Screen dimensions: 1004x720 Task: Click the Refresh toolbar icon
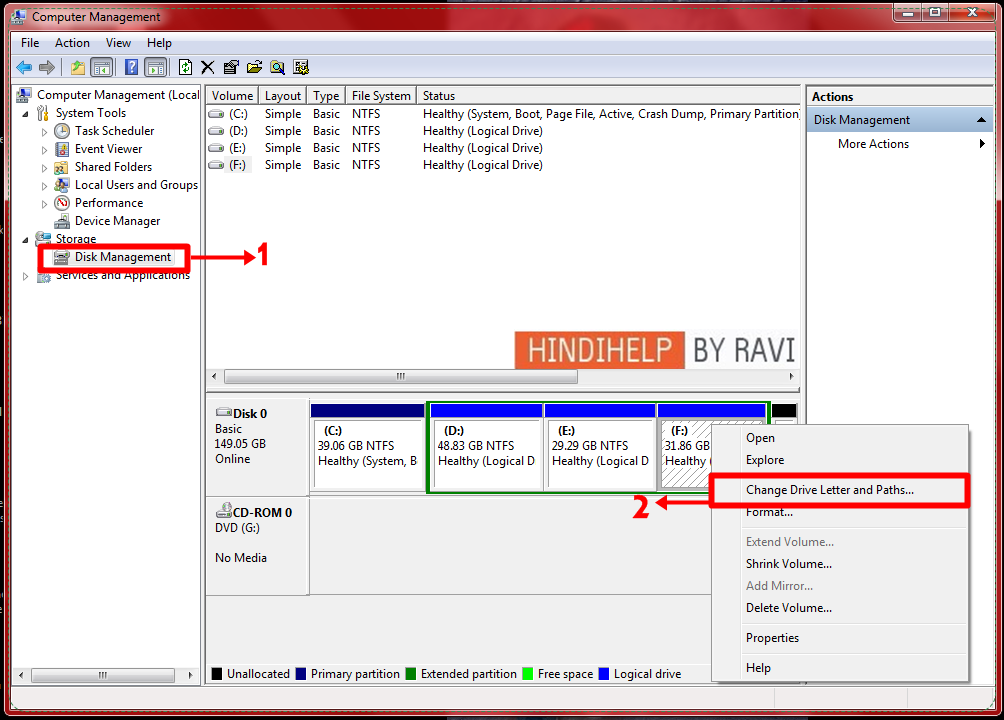(185, 67)
